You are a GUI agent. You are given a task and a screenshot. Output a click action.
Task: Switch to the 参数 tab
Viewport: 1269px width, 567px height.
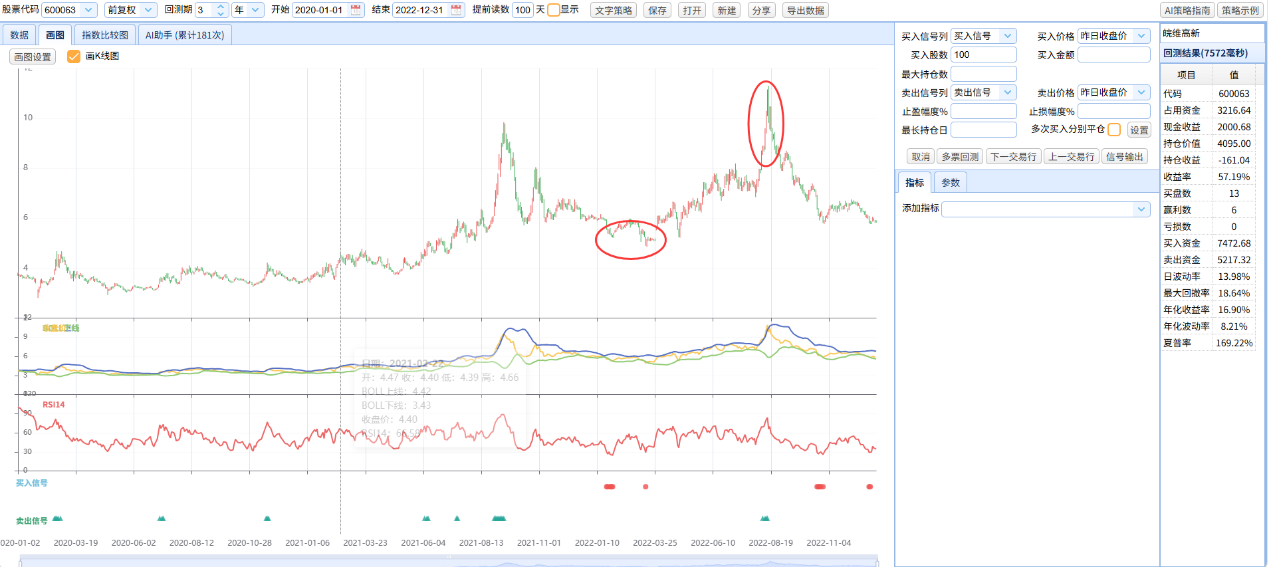click(x=950, y=183)
